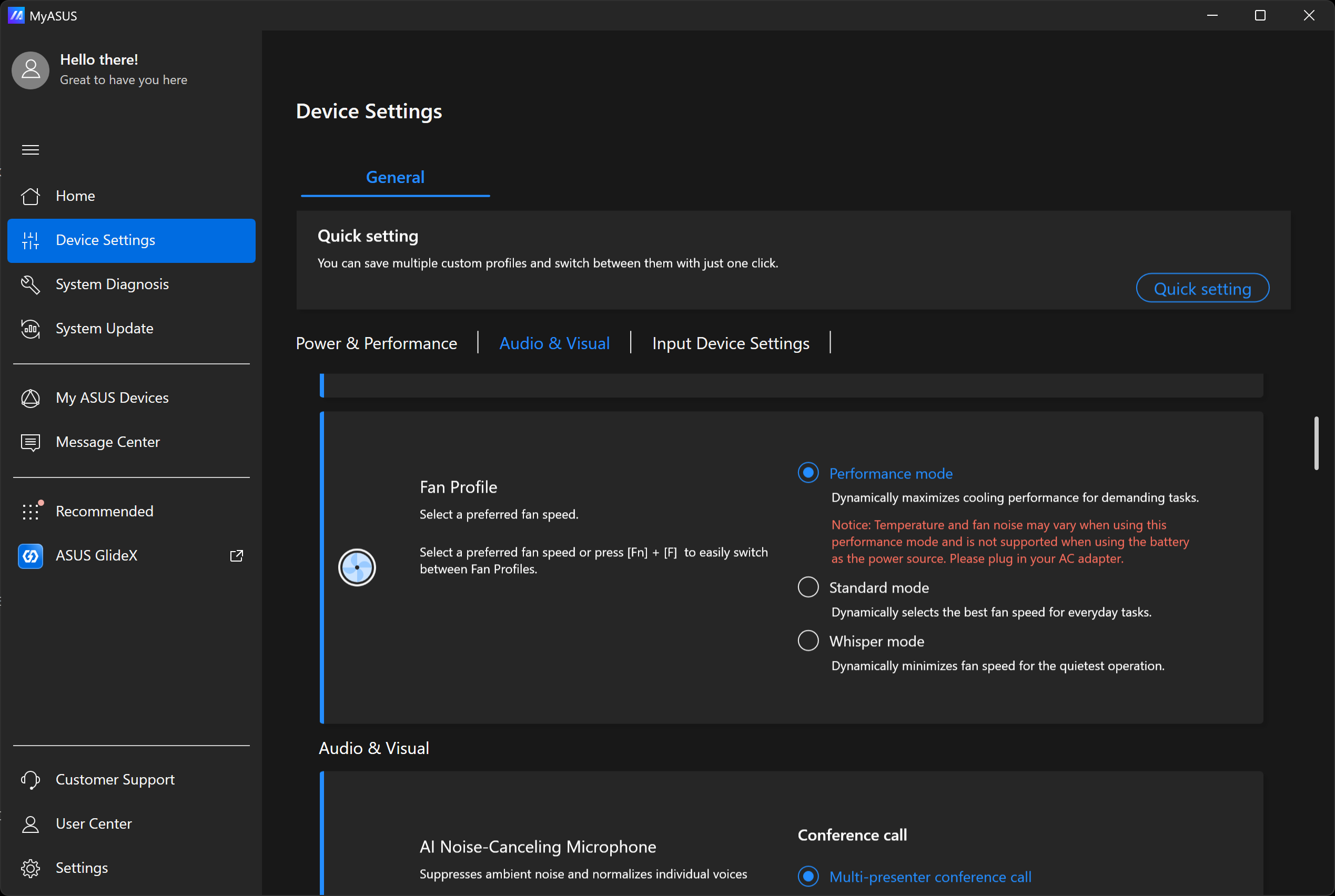Image resolution: width=1335 pixels, height=896 pixels.
Task: Collapse sidebar with hamburger menu icon
Action: (31, 150)
